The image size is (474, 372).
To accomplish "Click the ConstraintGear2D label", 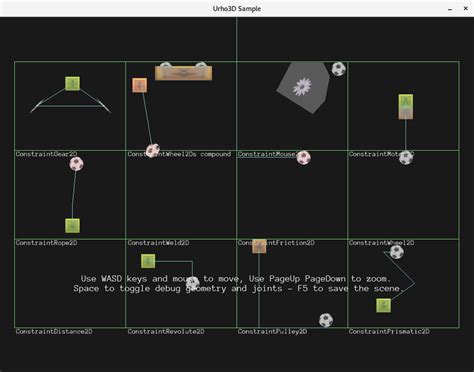I will (x=46, y=154).
